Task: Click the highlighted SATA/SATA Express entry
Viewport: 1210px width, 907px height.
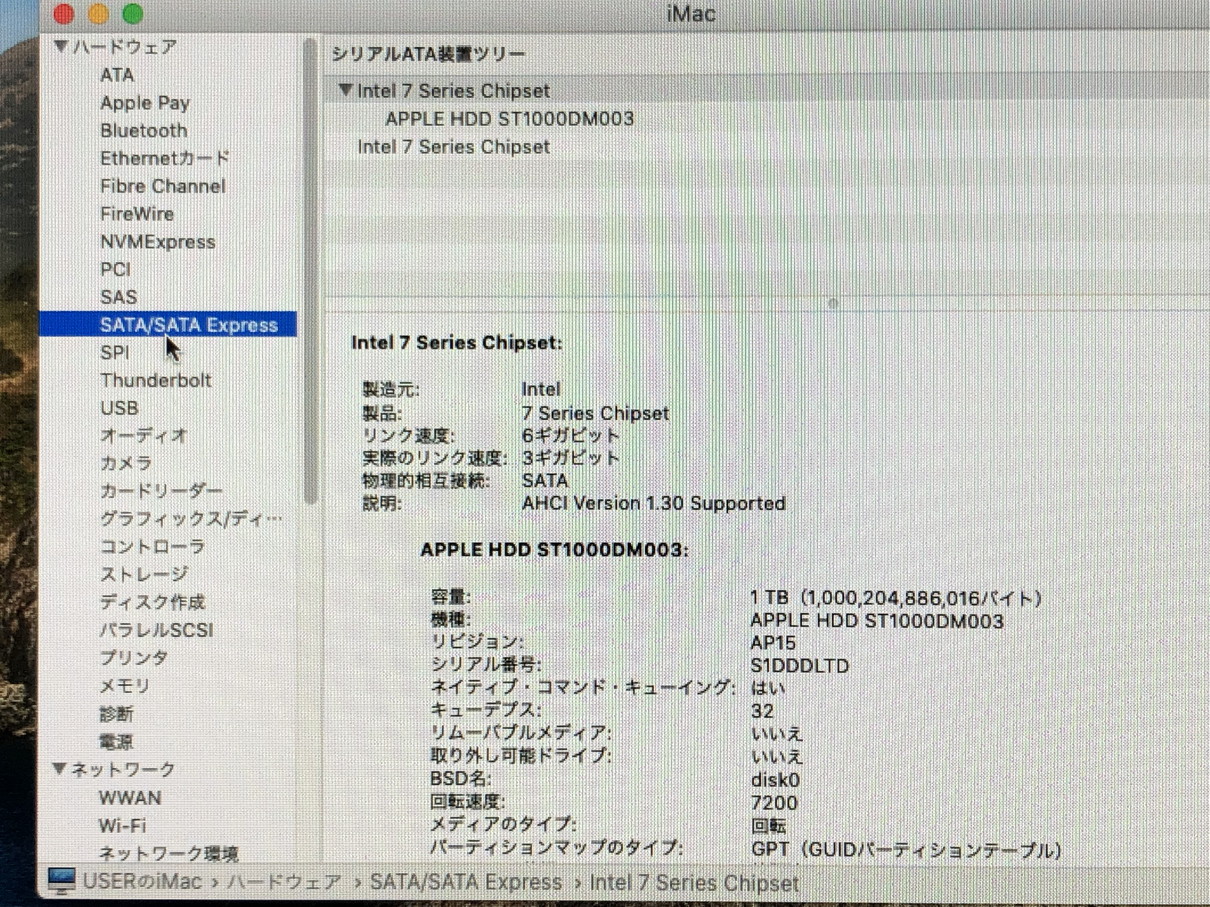Action: (168, 325)
